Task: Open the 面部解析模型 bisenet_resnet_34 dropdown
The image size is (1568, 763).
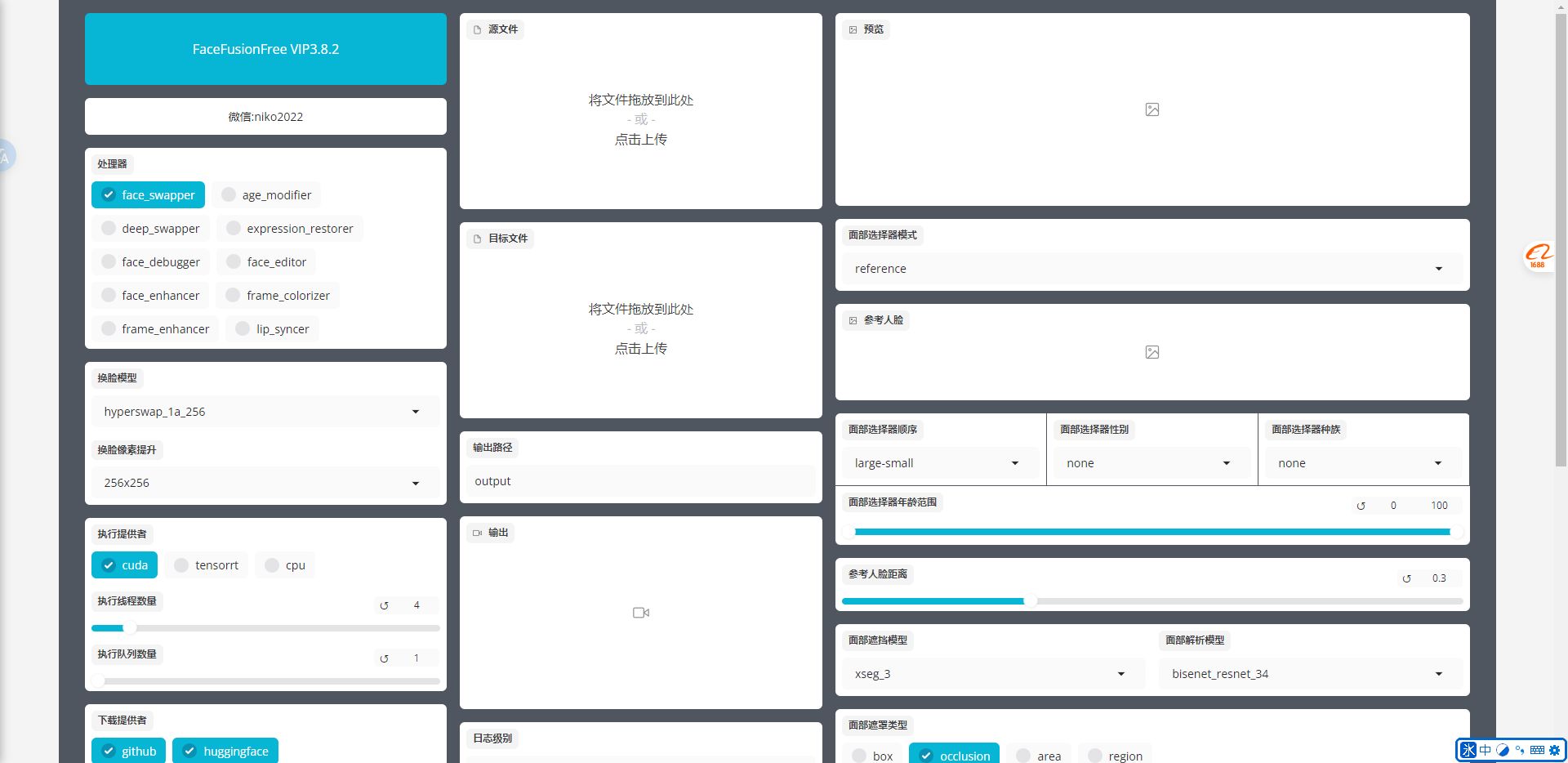Action: click(x=1311, y=674)
